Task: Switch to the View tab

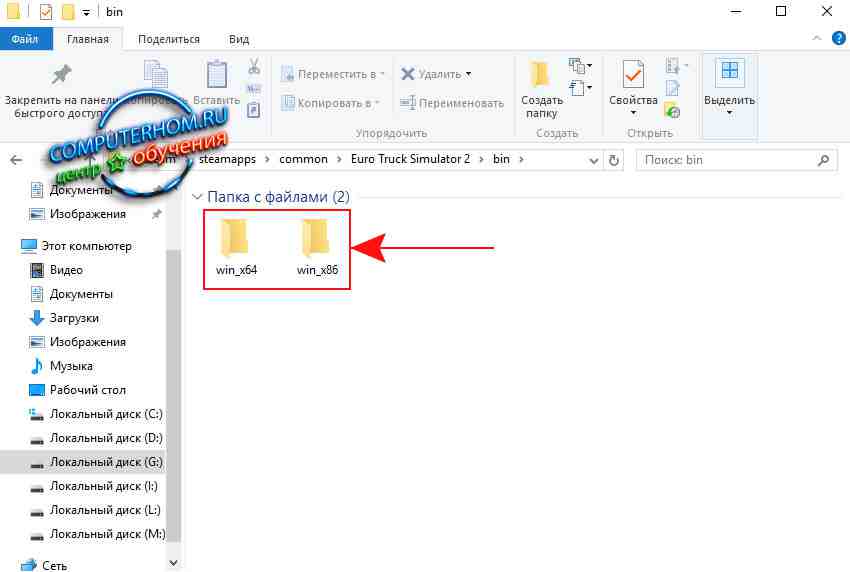Action: [238, 39]
